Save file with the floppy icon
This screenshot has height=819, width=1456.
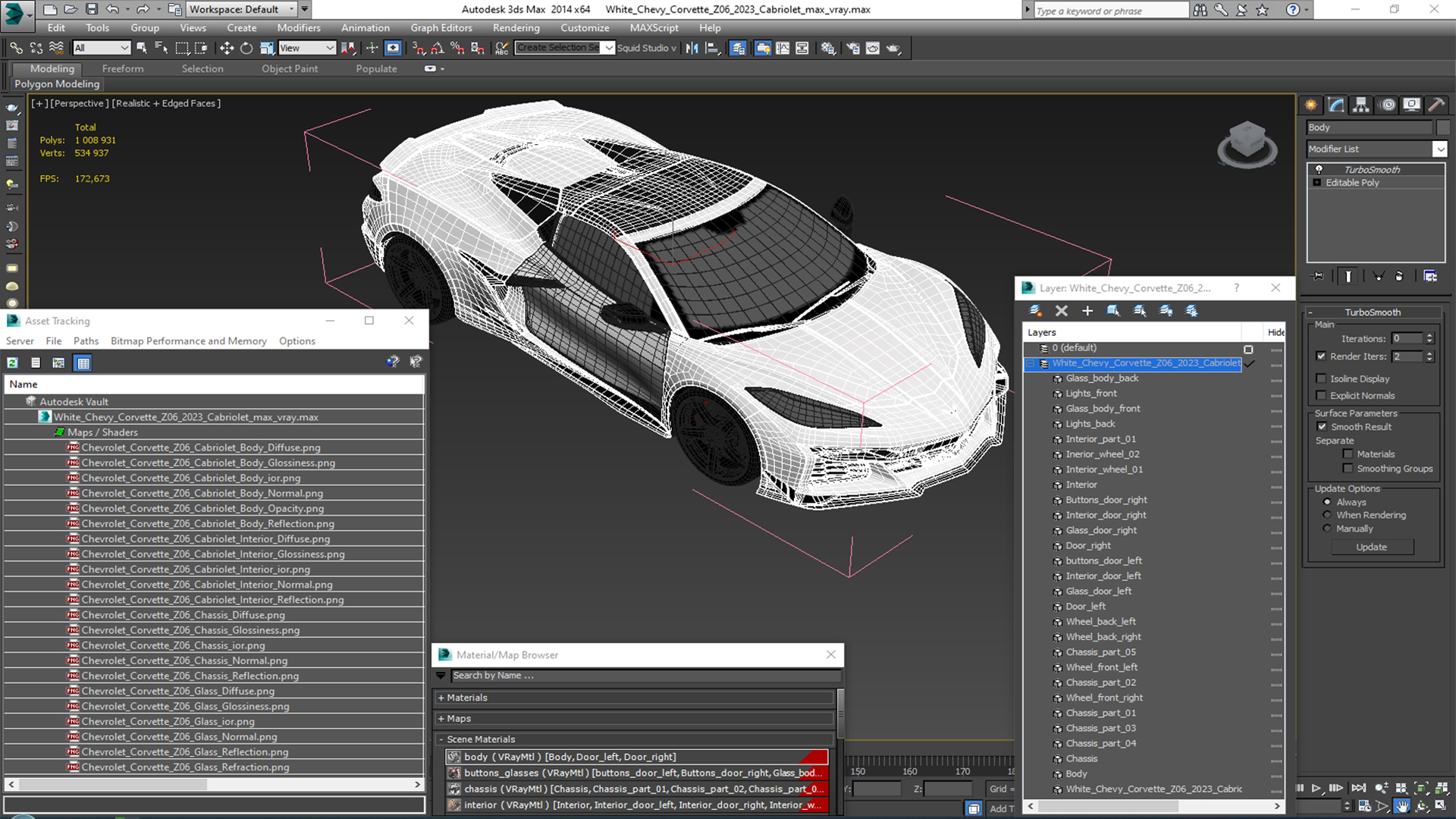pos(91,9)
